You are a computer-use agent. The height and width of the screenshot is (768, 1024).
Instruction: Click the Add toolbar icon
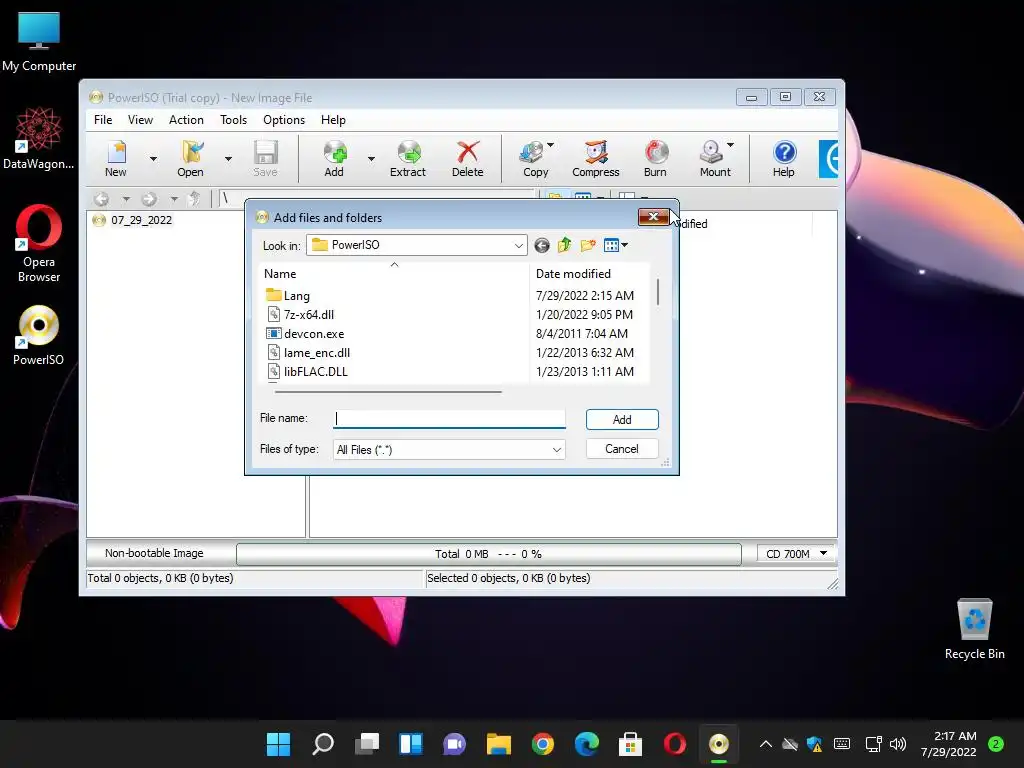point(334,159)
